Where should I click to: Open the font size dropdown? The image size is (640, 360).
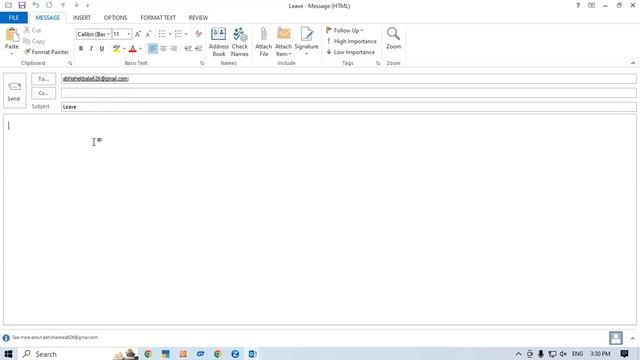pos(129,34)
